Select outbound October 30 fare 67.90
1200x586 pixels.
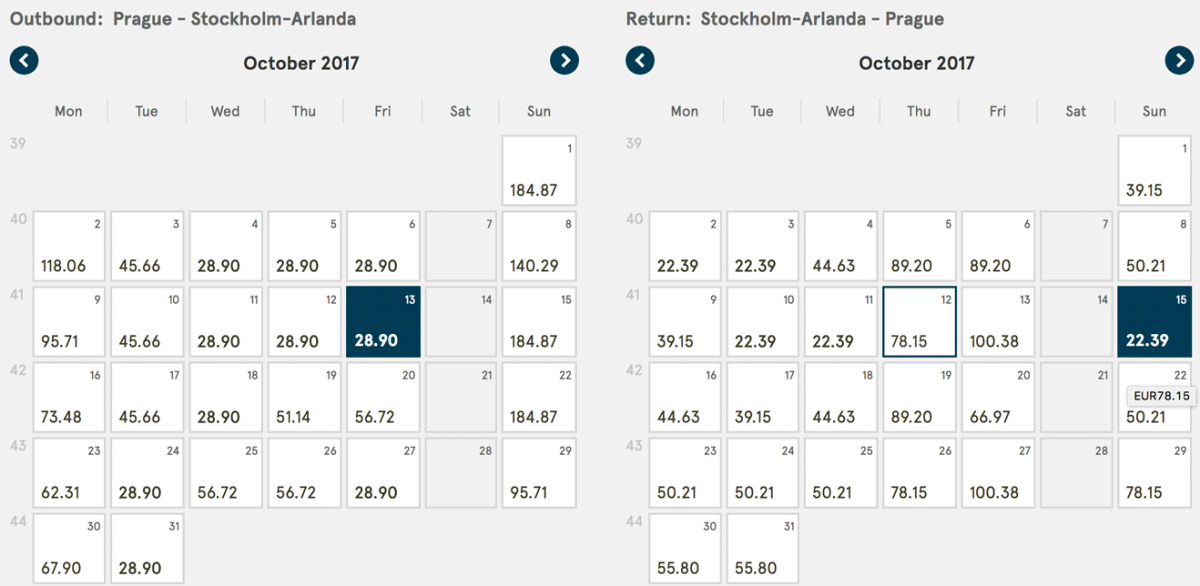pos(69,548)
